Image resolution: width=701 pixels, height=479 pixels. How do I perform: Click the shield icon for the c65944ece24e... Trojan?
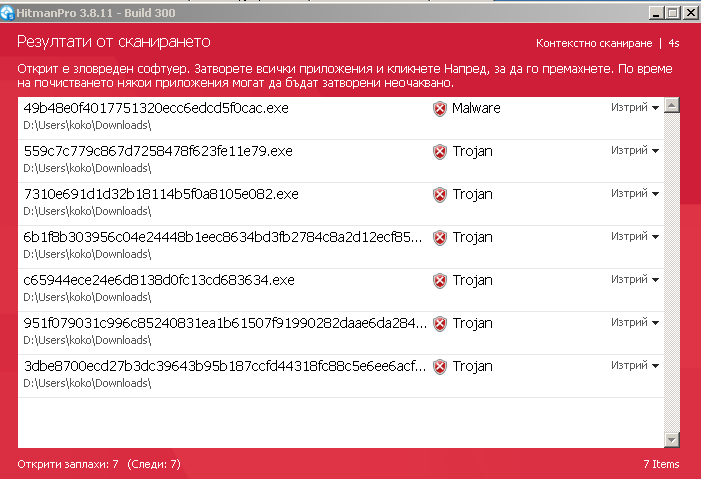(x=440, y=280)
